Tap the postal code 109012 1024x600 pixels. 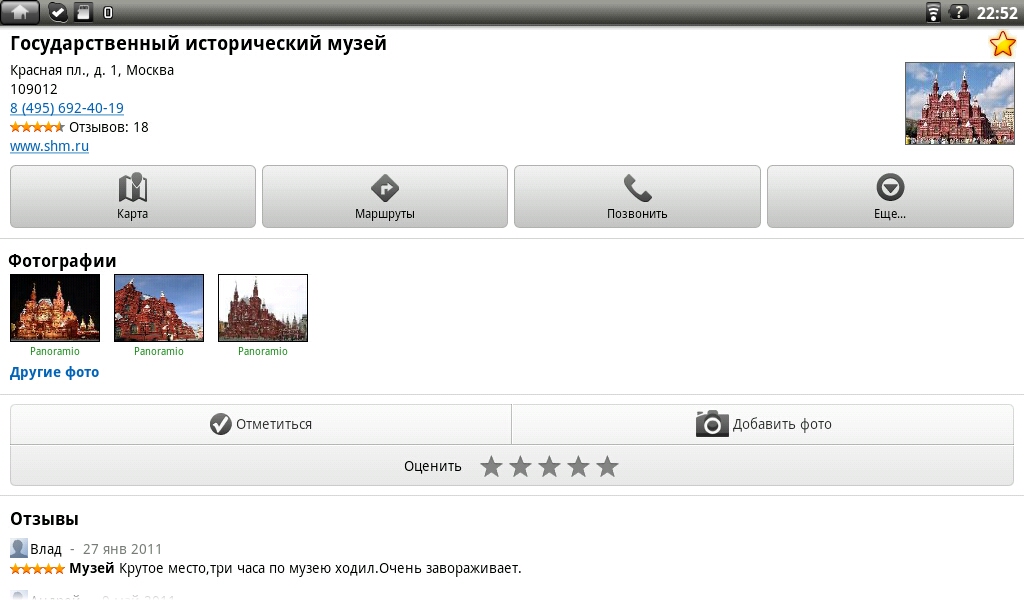click(x=34, y=89)
